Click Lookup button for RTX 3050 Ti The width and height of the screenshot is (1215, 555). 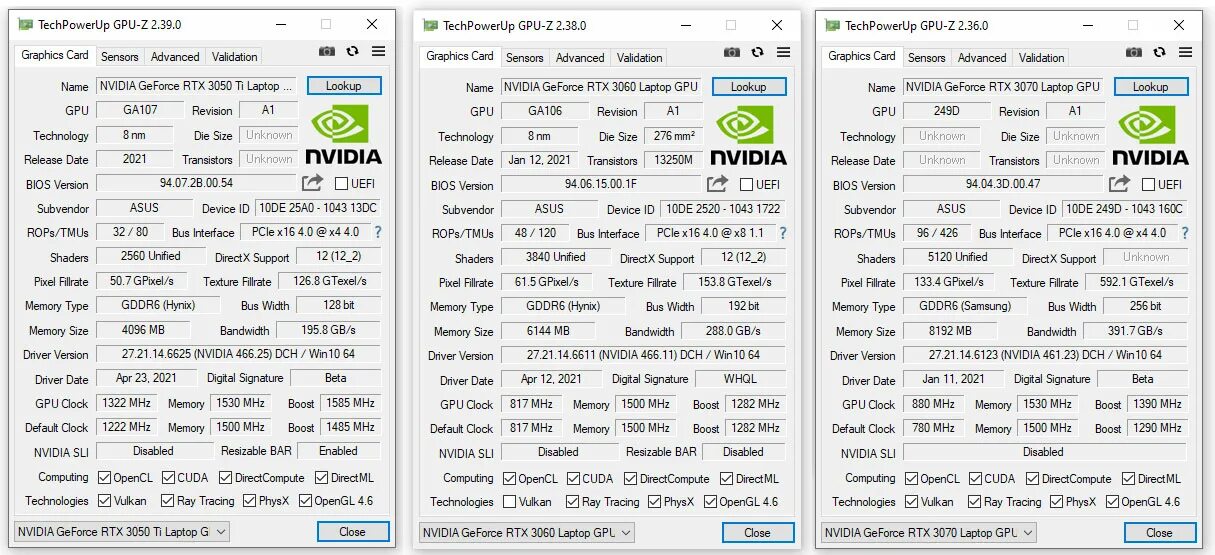[344, 86]
